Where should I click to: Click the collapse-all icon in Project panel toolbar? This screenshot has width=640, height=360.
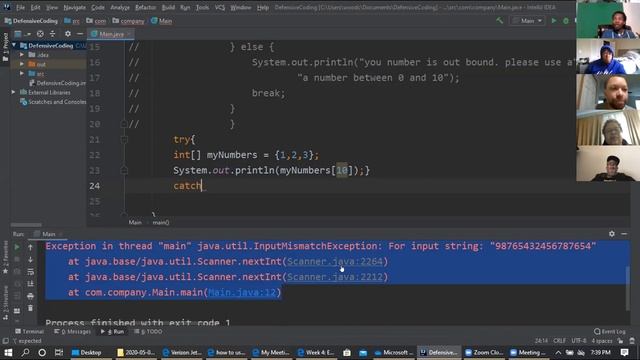click(x=52, y=34)
